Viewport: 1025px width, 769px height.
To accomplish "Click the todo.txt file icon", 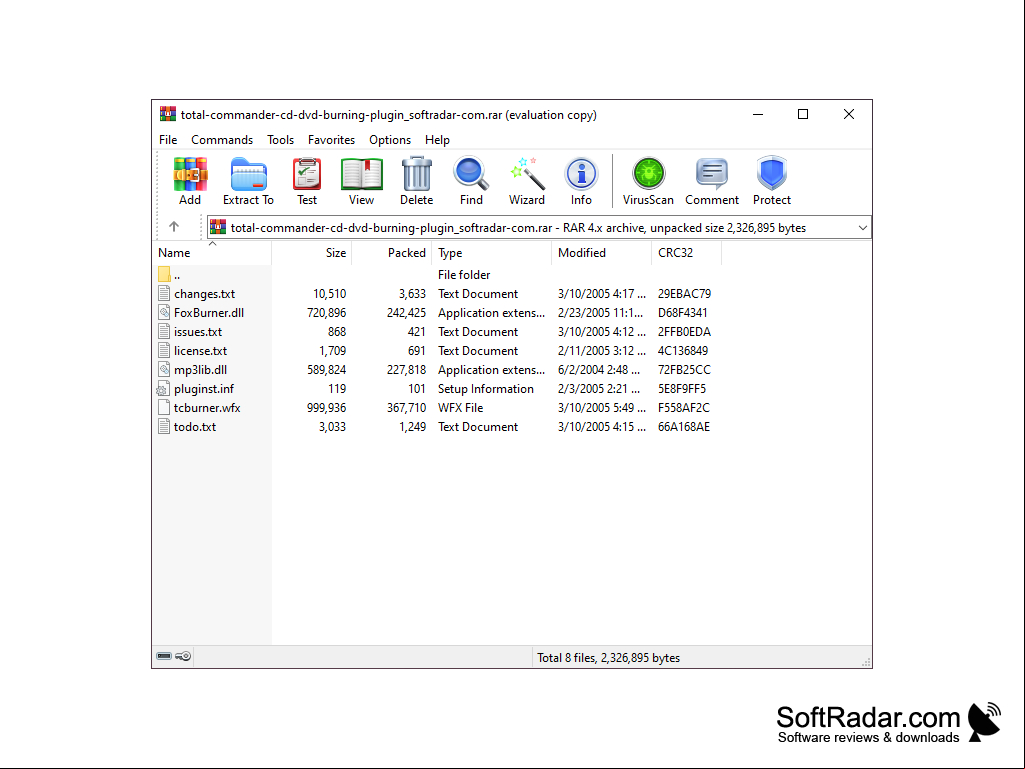I will coord(164,426).
